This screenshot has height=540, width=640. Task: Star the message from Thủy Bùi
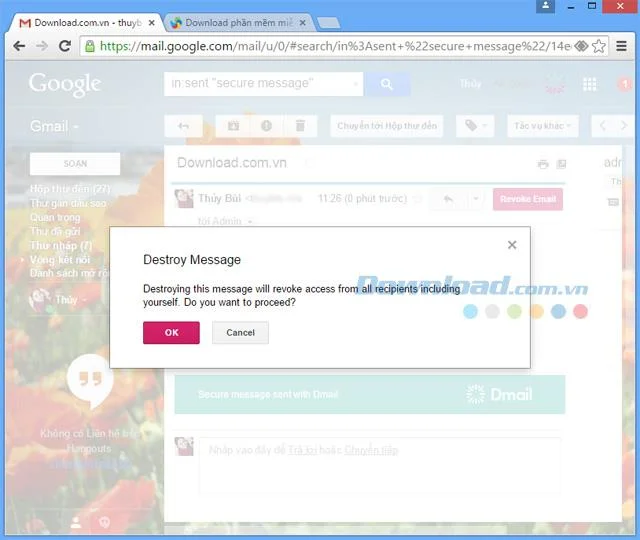coord(417,199)
